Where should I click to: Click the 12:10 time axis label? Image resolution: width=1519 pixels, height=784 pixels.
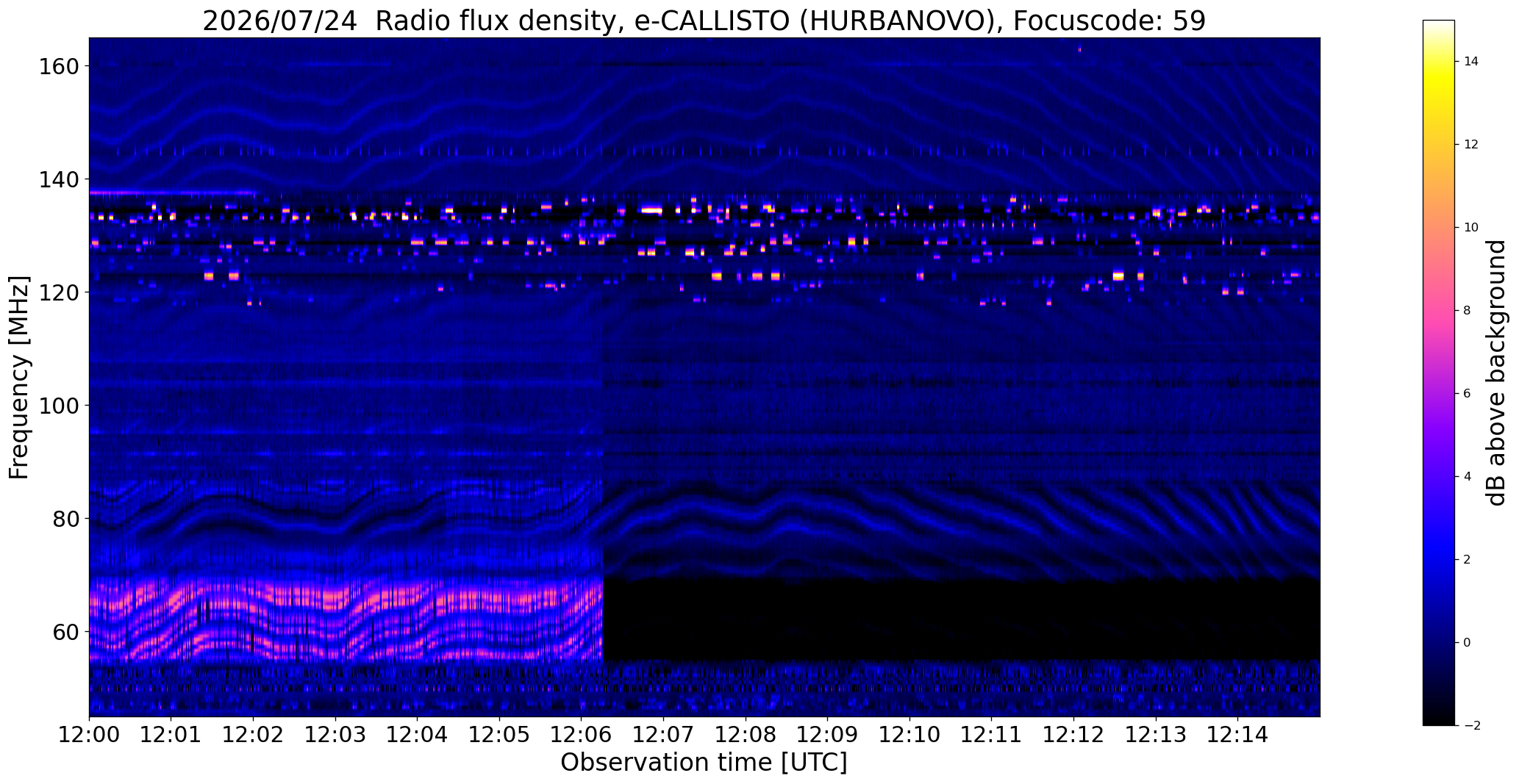909,733
